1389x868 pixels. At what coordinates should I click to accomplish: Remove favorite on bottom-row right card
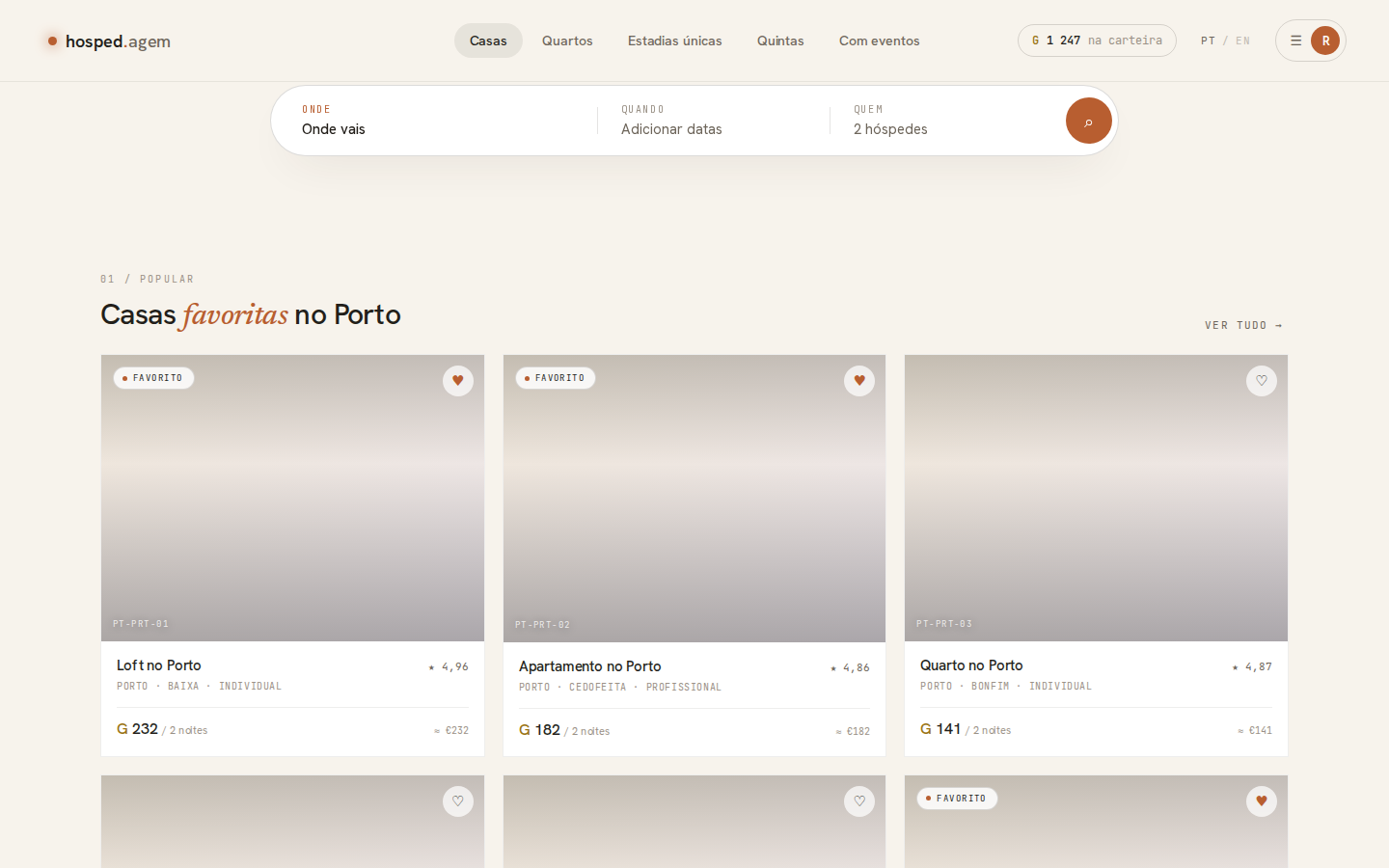(1262, 801)
